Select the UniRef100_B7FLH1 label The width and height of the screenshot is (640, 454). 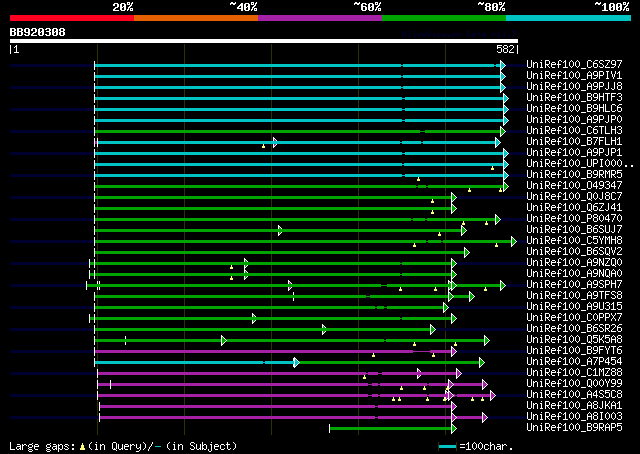click(574, 142)
